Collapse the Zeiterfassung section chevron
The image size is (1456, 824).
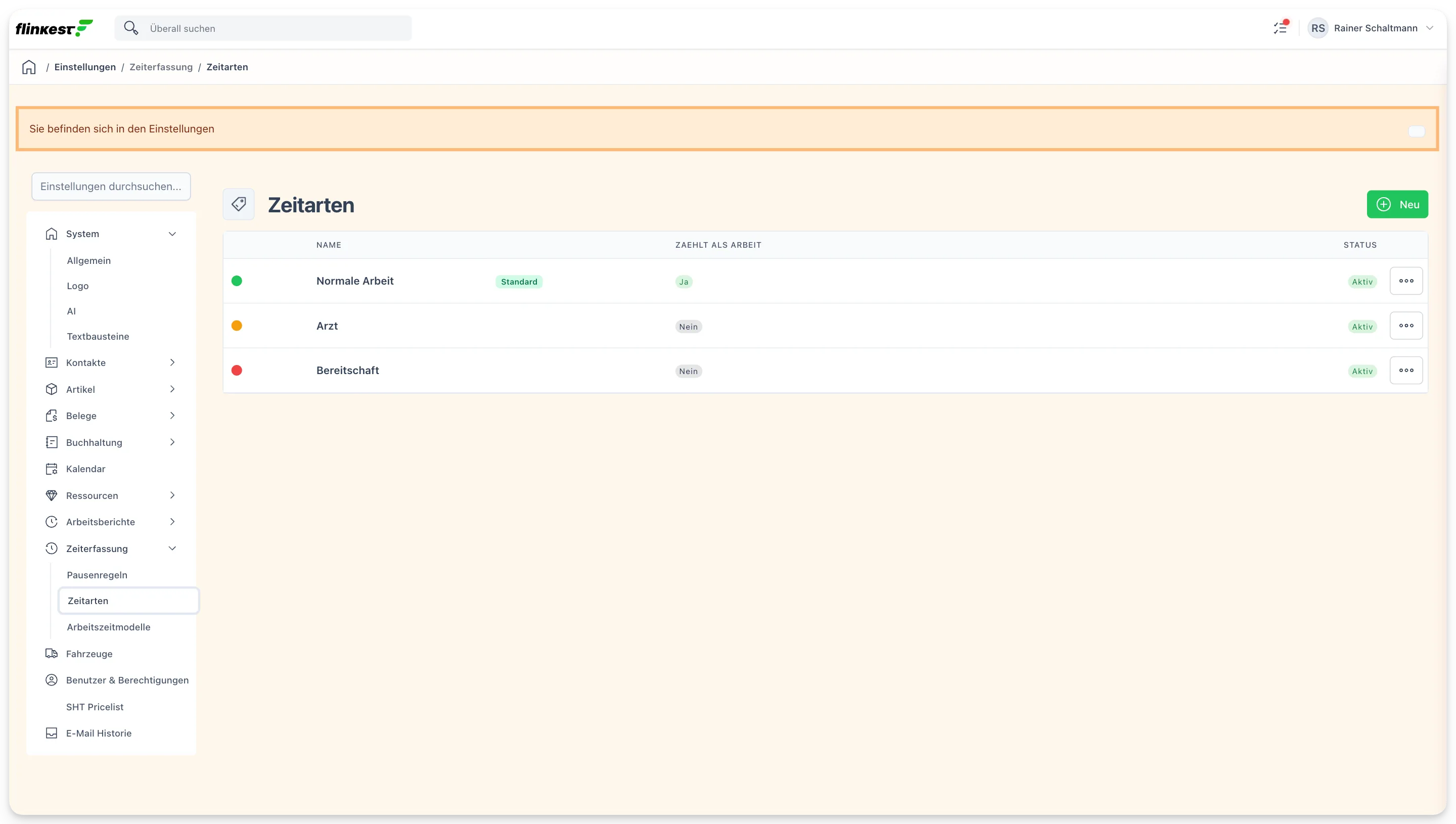coord(172,548)
